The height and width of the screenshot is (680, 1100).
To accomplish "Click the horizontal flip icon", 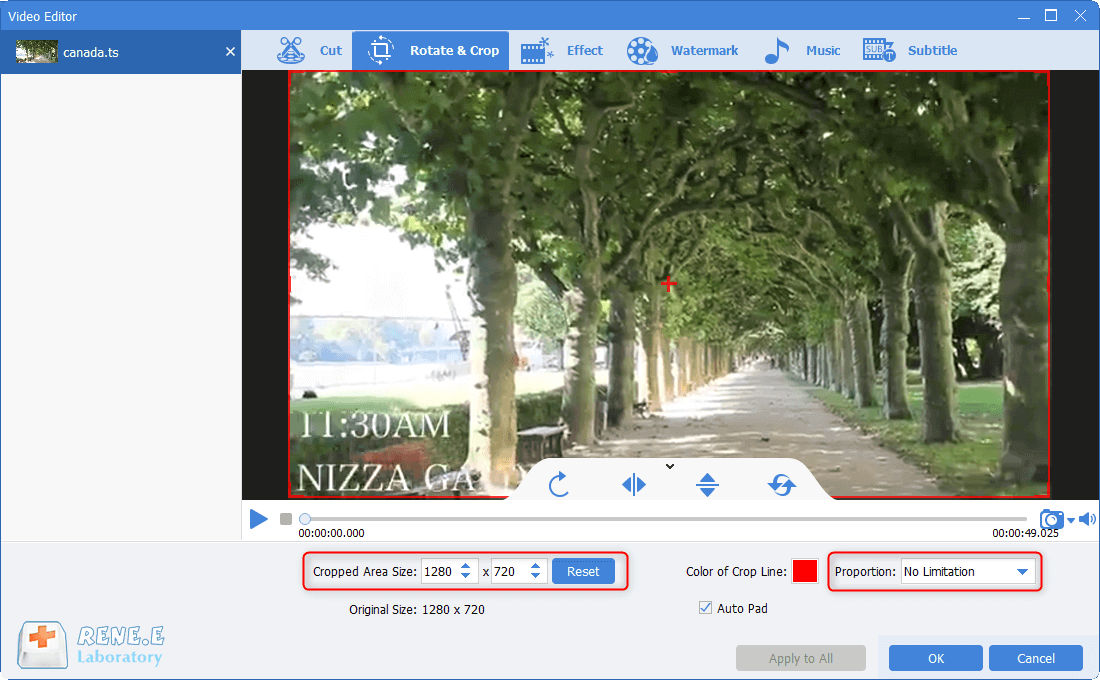I will coord(634,485).
